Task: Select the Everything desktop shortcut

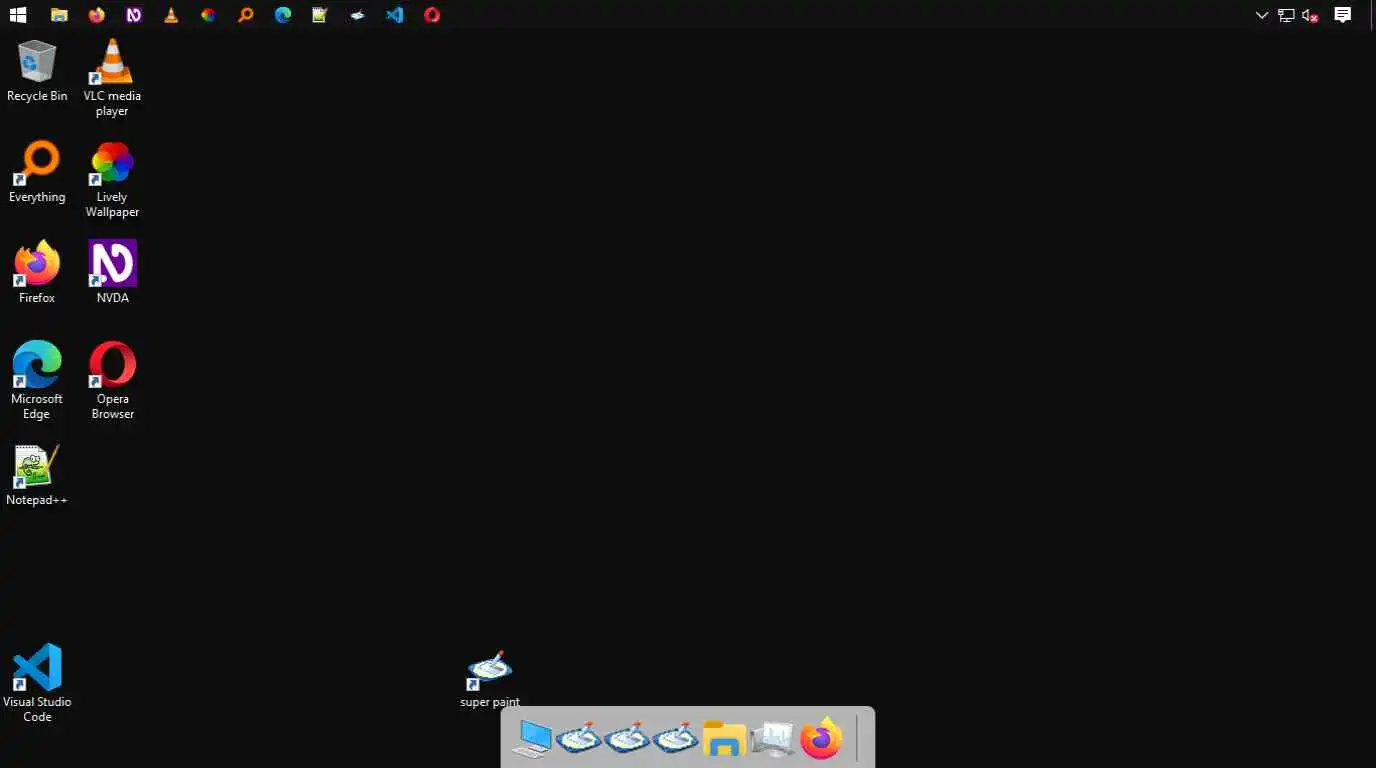Action: pyautogui.click(x=37, y=172)
